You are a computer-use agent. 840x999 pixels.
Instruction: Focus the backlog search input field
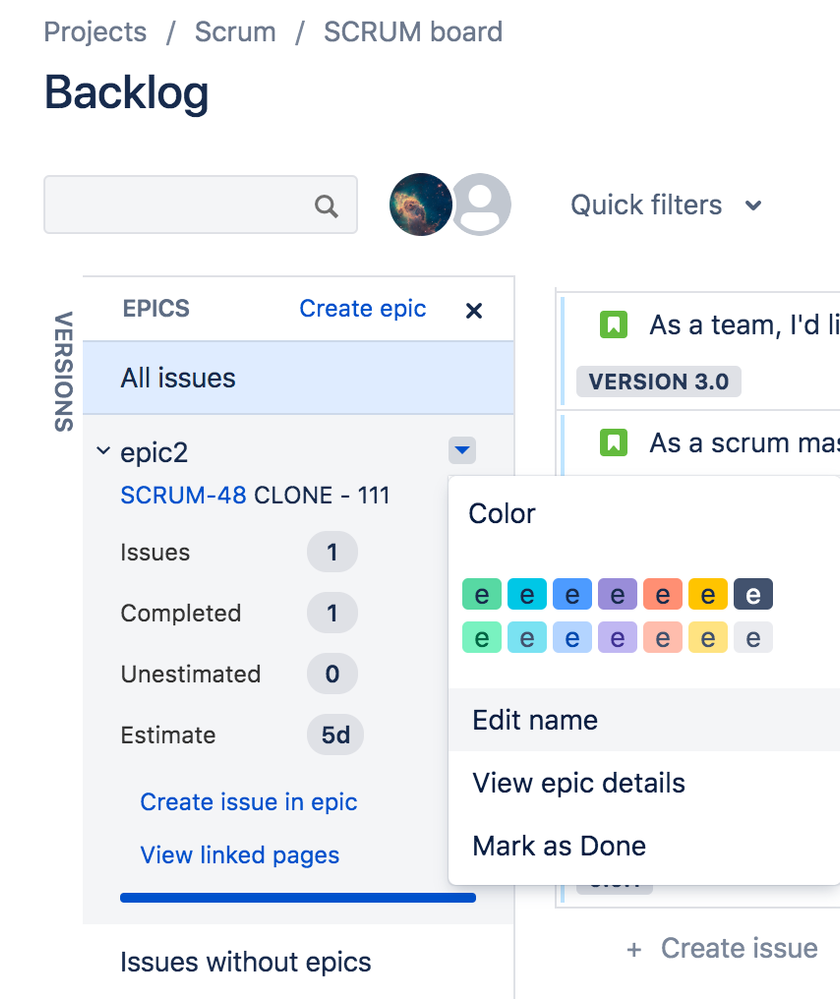tap(200, 205)
